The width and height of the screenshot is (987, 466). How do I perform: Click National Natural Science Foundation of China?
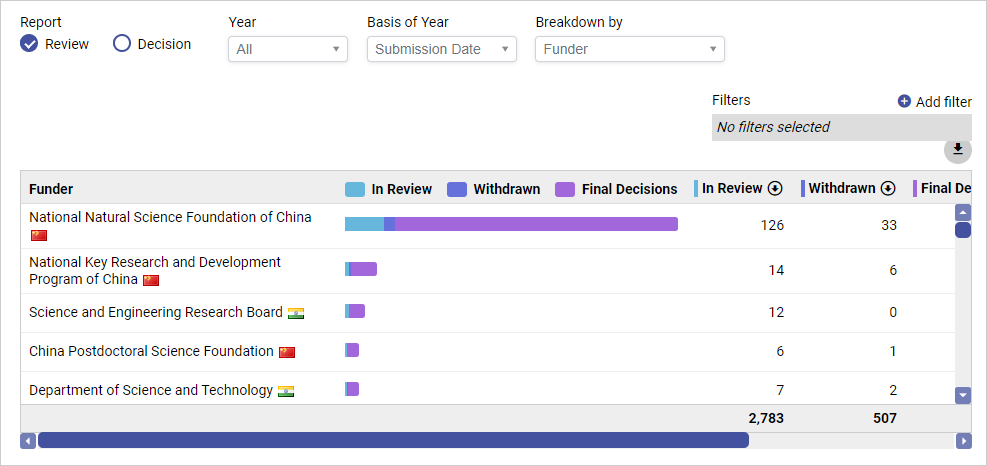point(170,217)
